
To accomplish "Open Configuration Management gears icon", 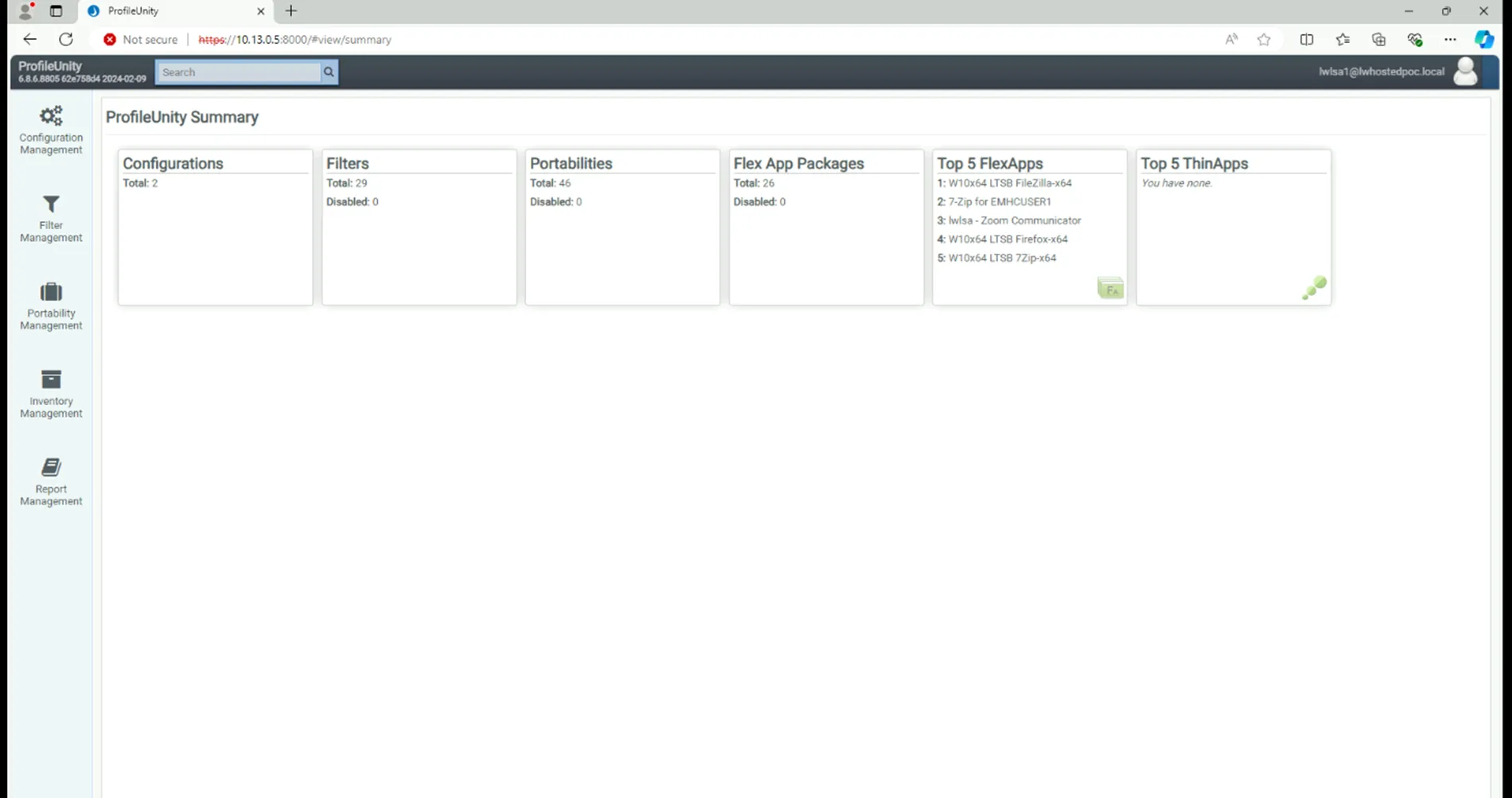I will tap(51, 116).
